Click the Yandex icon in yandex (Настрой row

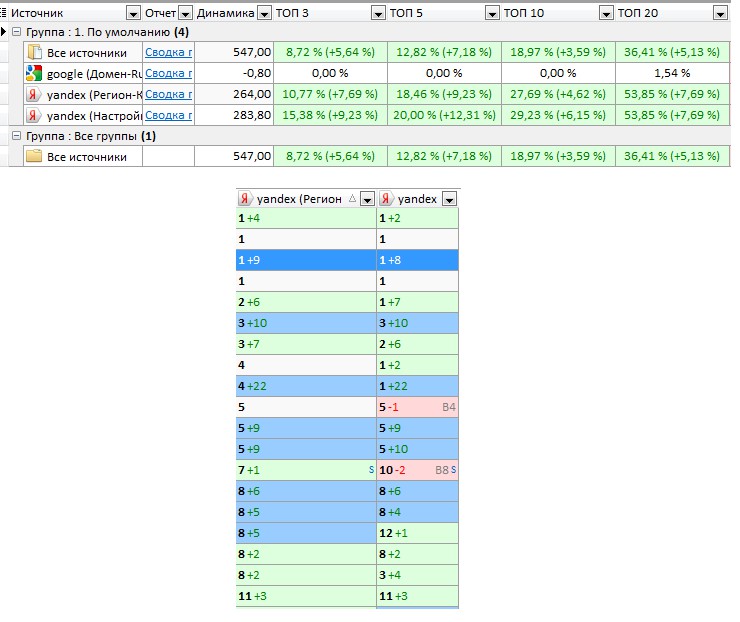33,115
